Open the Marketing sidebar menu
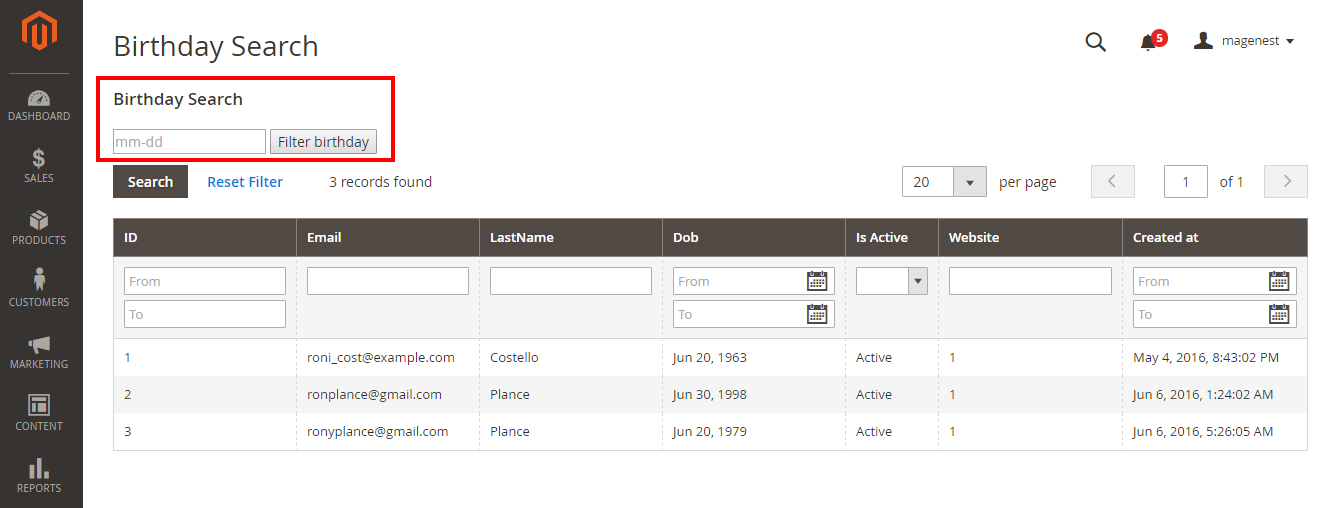The width and height of the screenshot is (1332, 508). pyautogui.click(x=40, y=353)
